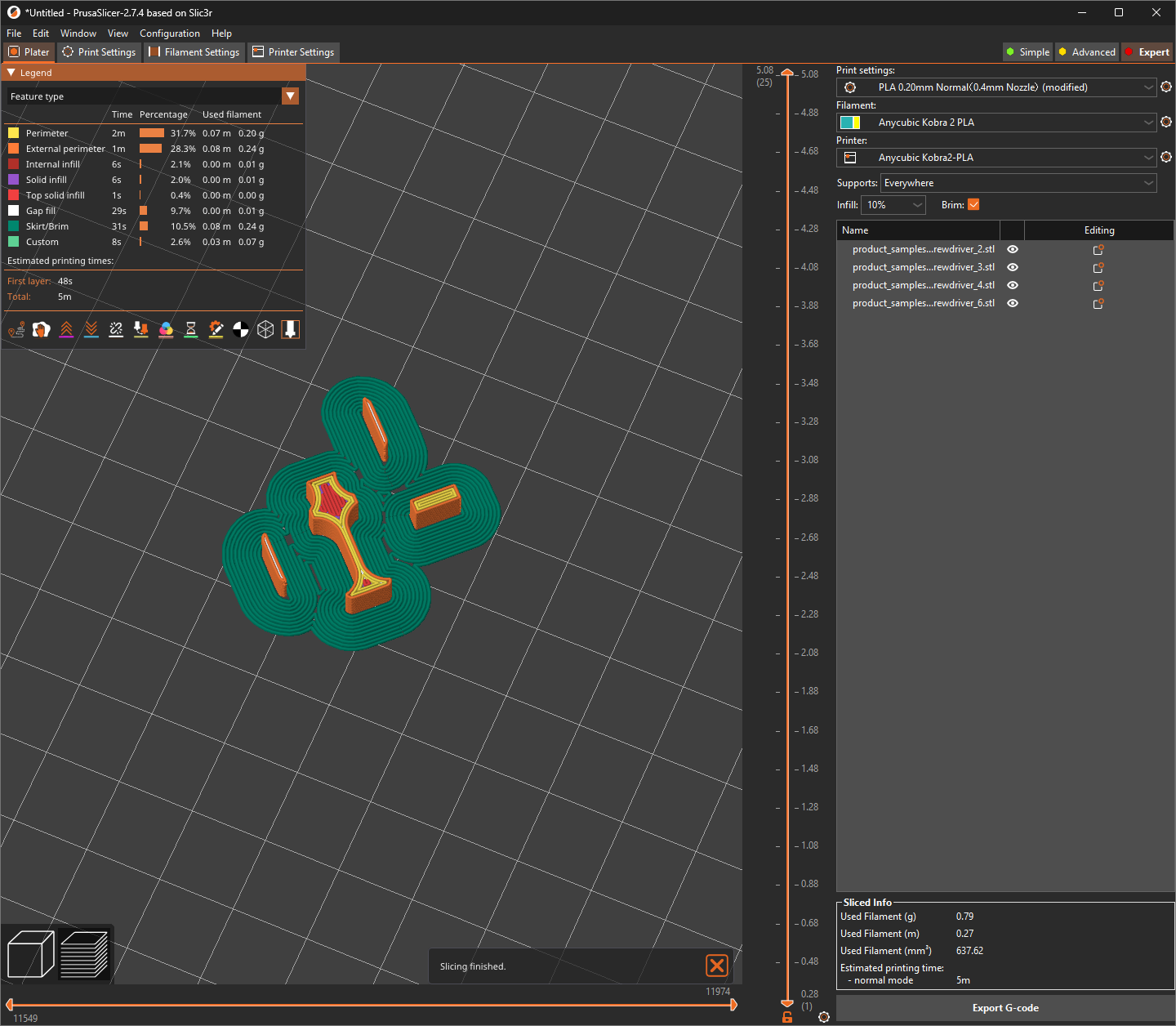Toggle Shells wireframe cube icon
This screenshot has width=1176, height=1026.
click(x=265, y=329)
